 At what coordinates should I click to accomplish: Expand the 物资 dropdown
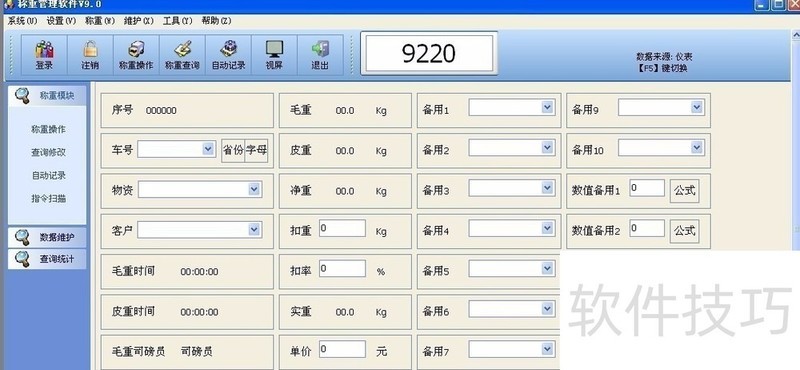point(254,189)
